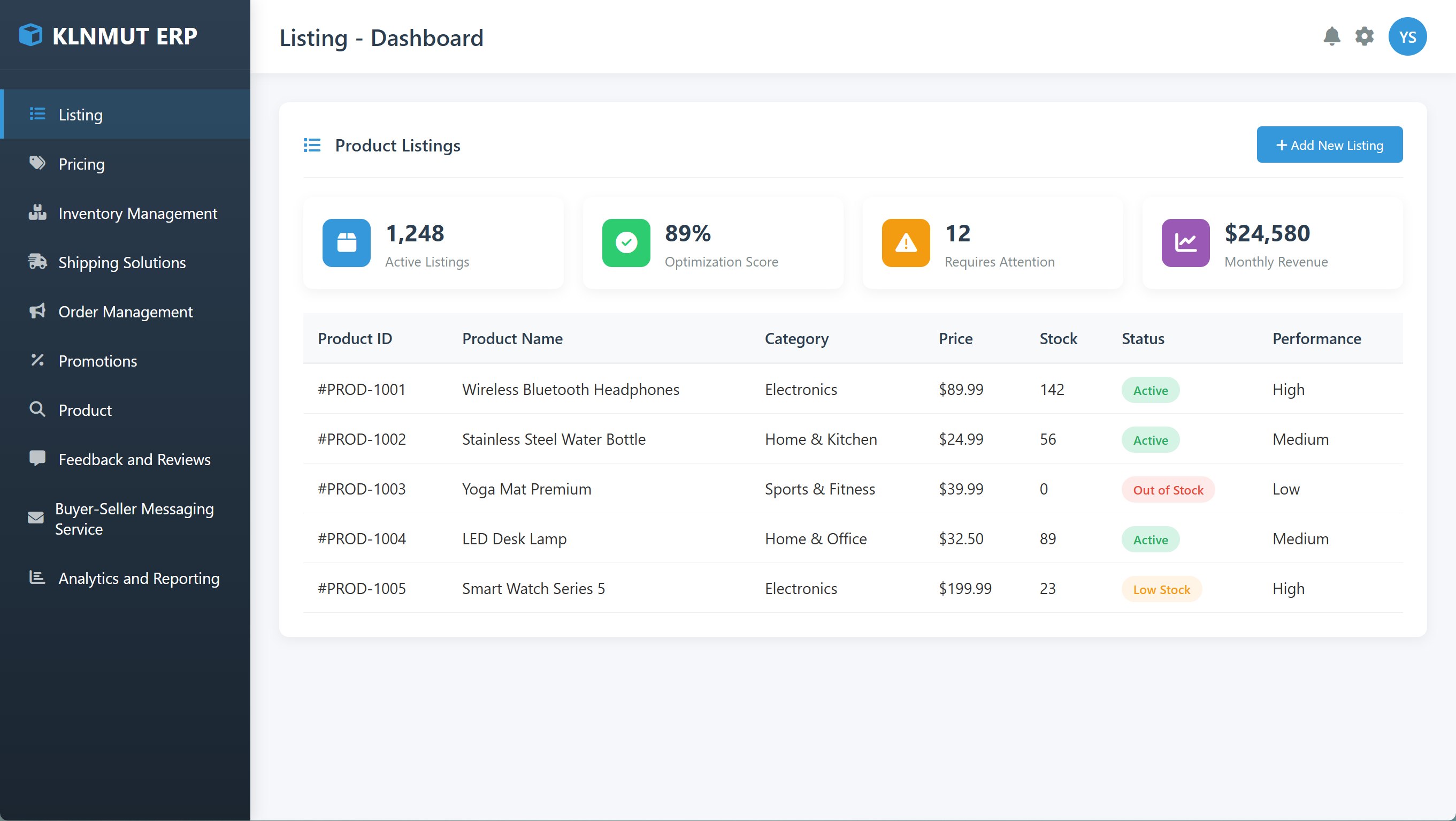Click the Buyer-Seller Messaging envelope icon
This screenshot has width=1456, height=821.
[36, 518]
